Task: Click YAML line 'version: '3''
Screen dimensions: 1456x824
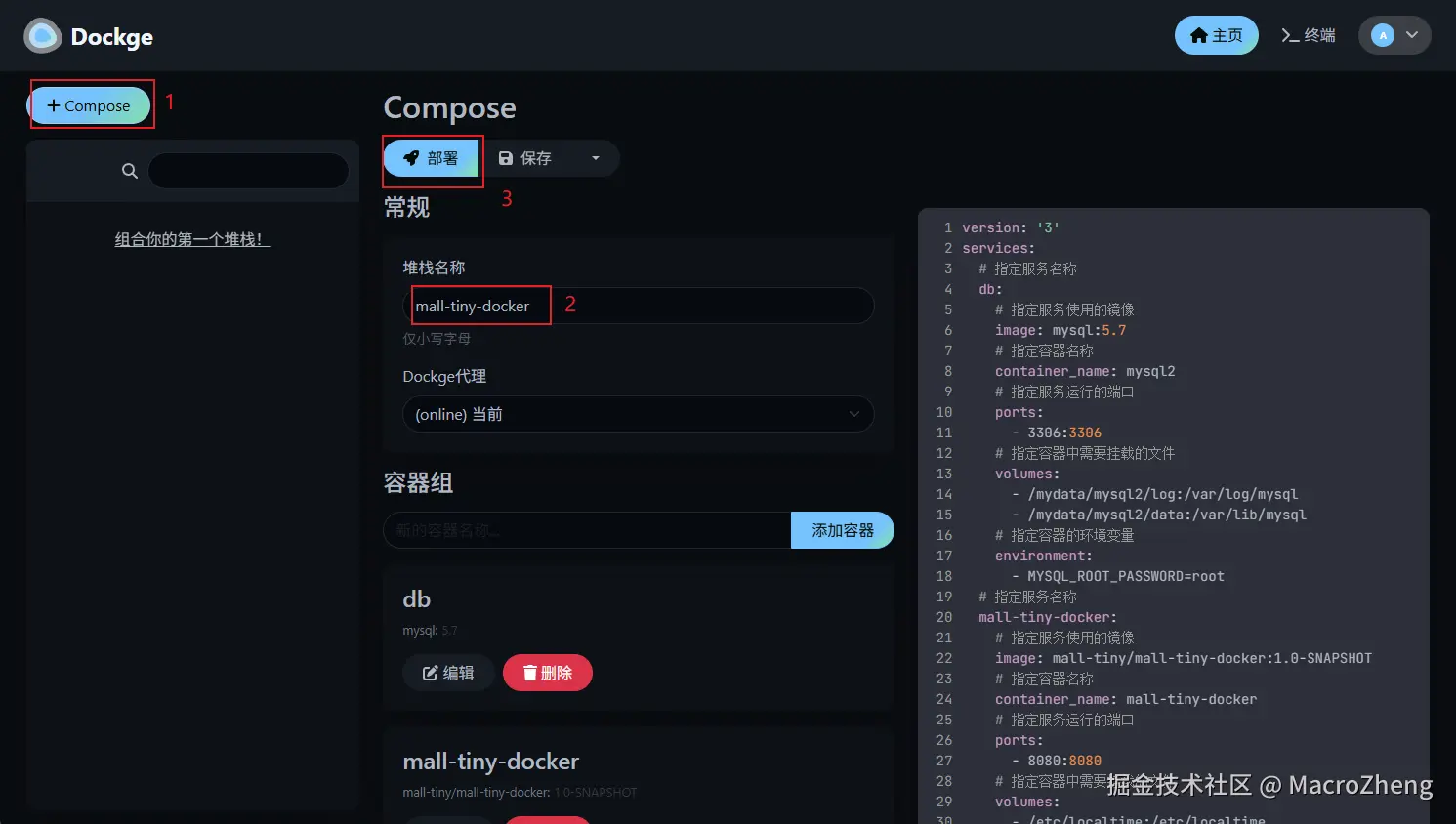Action: pos(1011,227)
